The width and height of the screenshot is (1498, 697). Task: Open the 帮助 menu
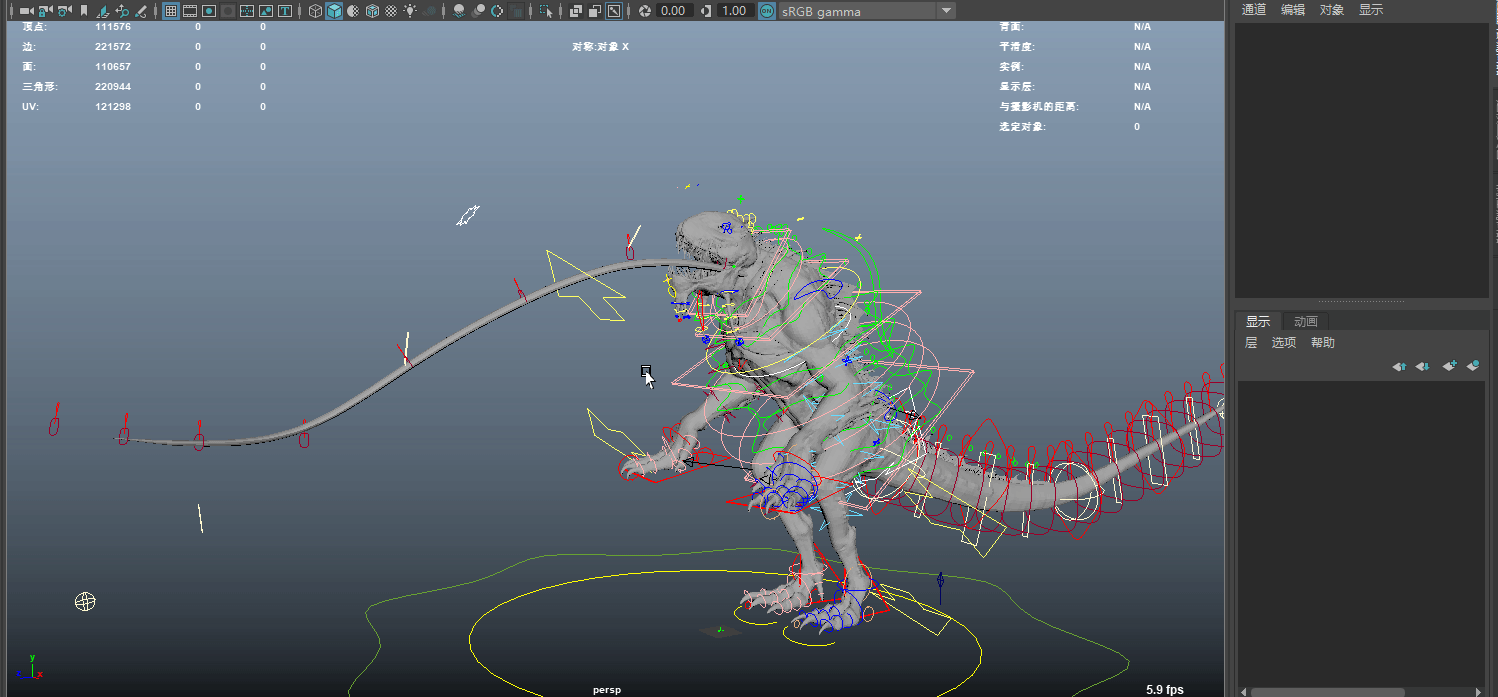[1323, 343]
